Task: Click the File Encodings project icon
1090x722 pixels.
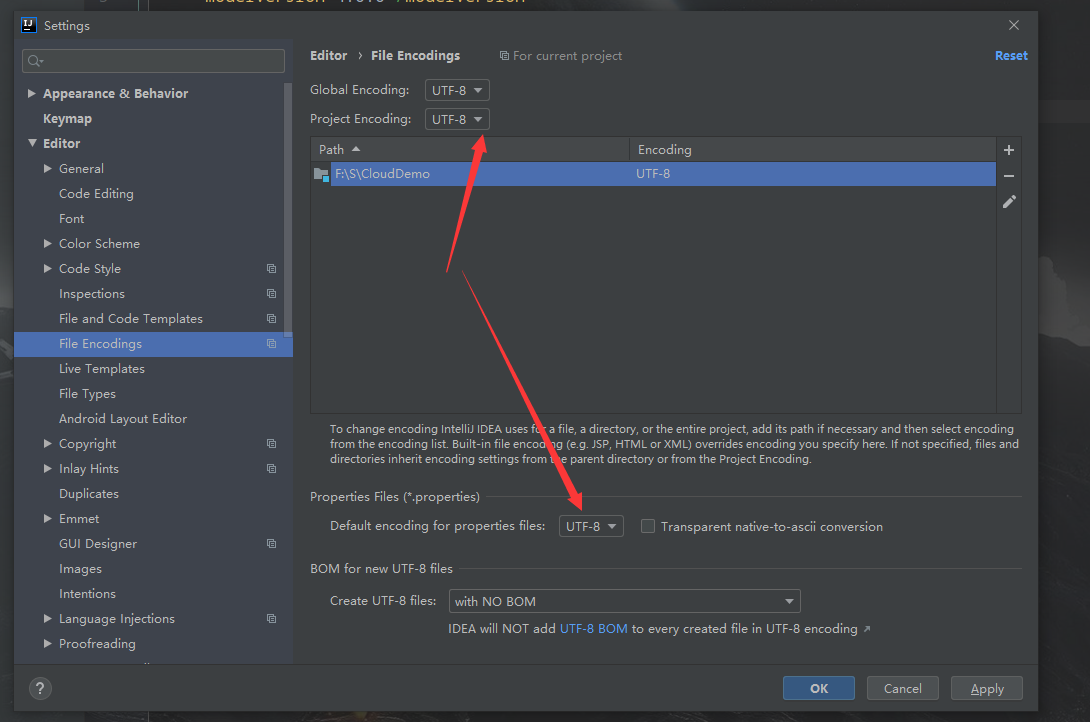Action: point(272,344)
